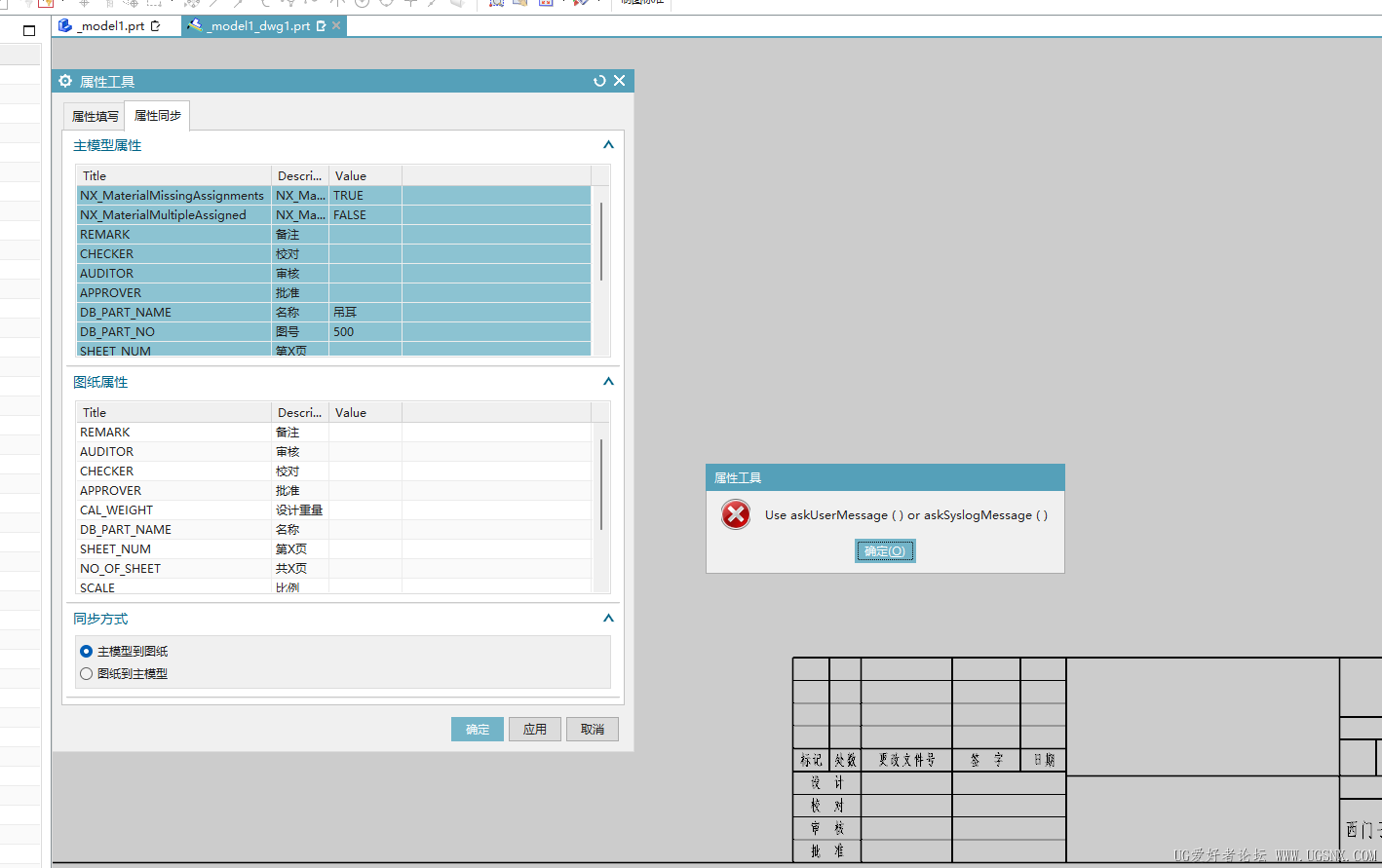The height and width of the screenshot is (868, 1382).
Task: Click Value header in 图纸属性 table
Action: (x=365, y=412)
